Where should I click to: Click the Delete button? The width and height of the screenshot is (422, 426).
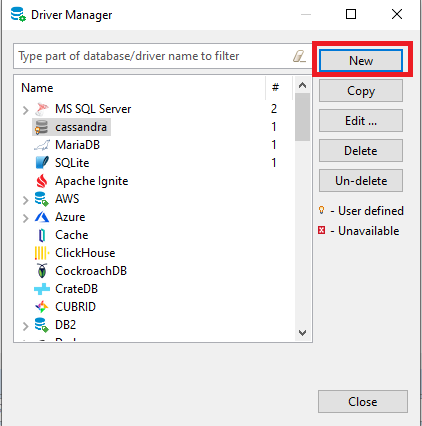(x=361, y=151)
